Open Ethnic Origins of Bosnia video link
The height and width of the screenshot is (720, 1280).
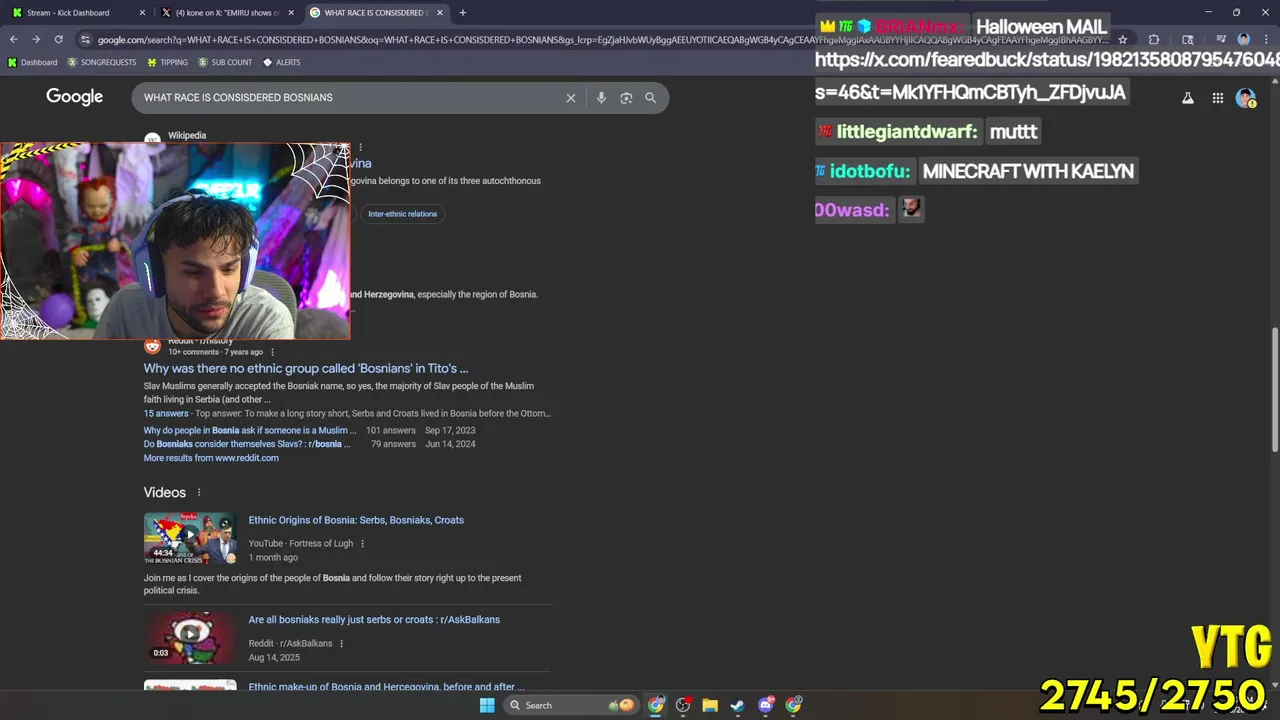[x=356, y=520]
